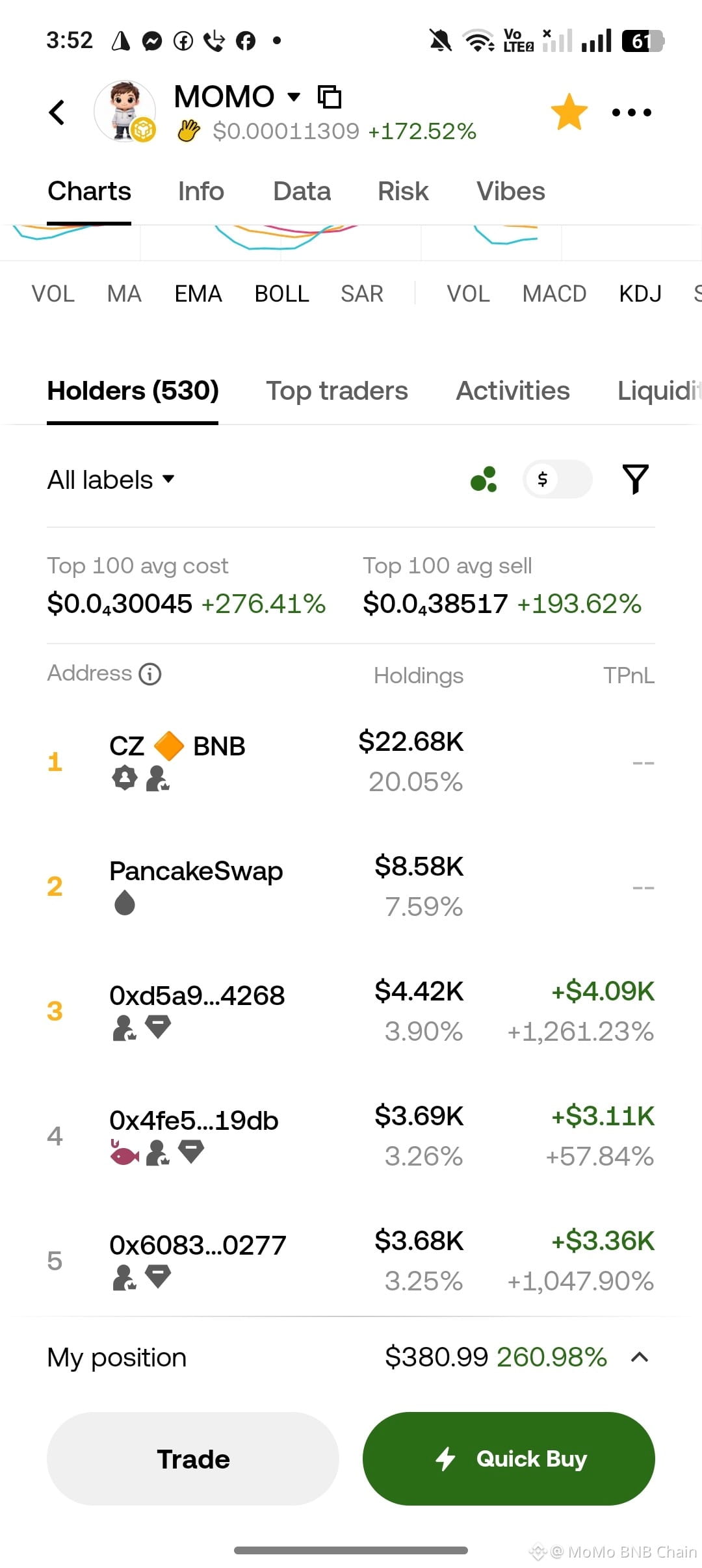Collapse My position chevron

(640, 1357)
